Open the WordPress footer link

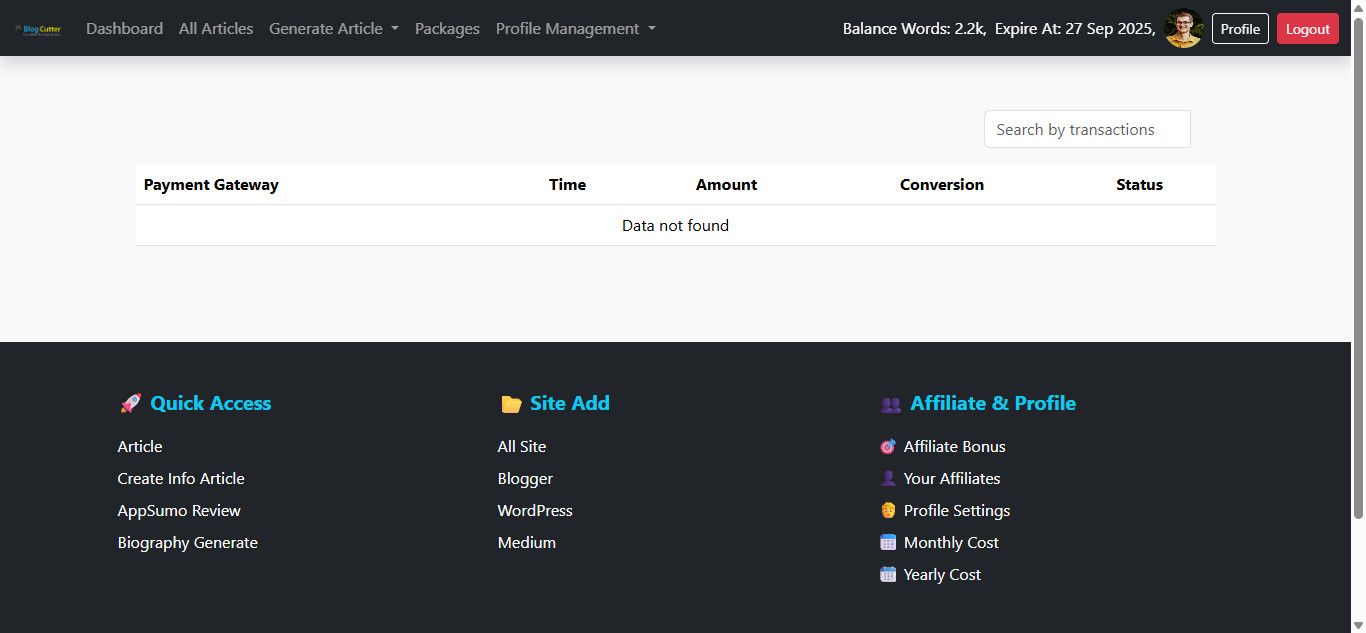pyautogui.click(x=535, y=511)
